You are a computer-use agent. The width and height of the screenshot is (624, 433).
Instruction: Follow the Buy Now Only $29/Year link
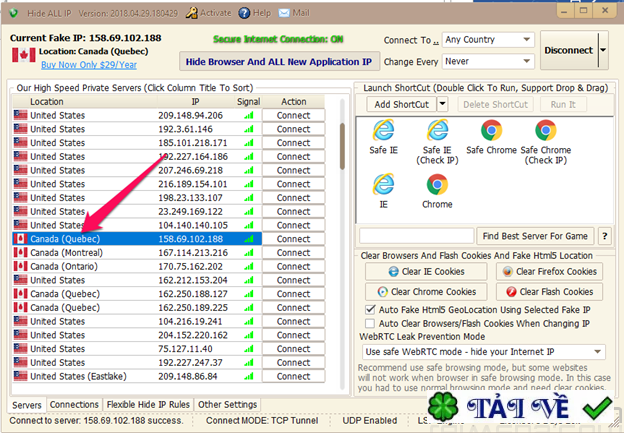click(x=89, y=65)
